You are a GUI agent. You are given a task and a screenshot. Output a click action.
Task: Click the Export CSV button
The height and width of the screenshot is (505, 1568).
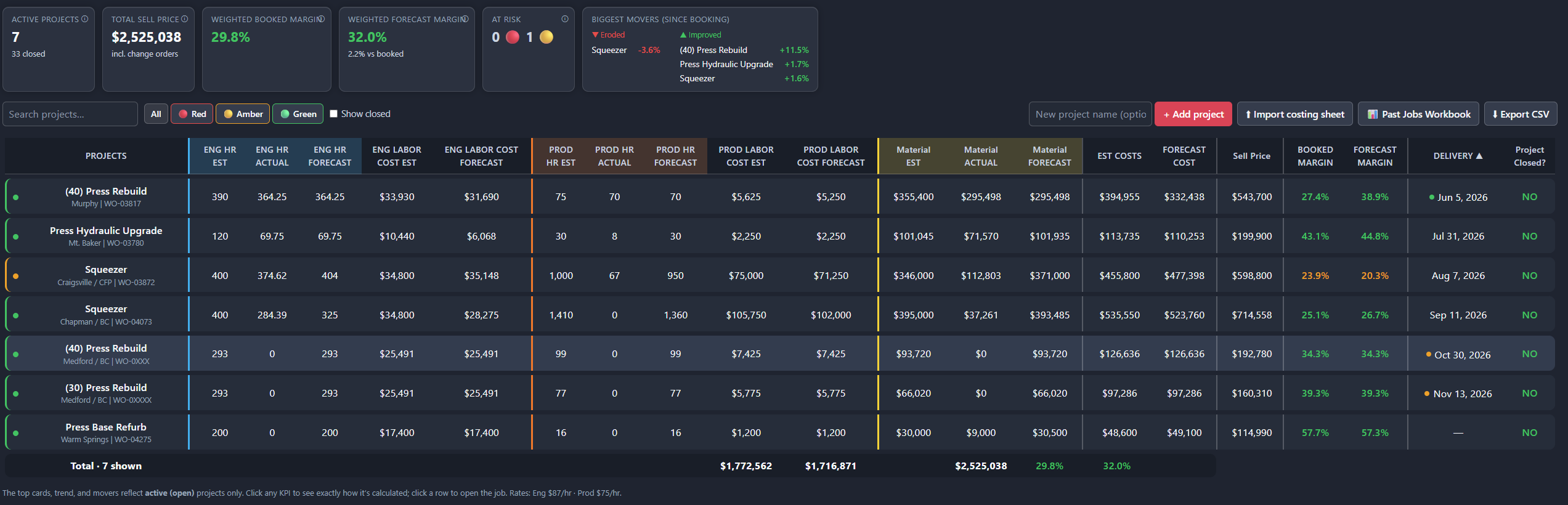click(x=1521, y=114)
